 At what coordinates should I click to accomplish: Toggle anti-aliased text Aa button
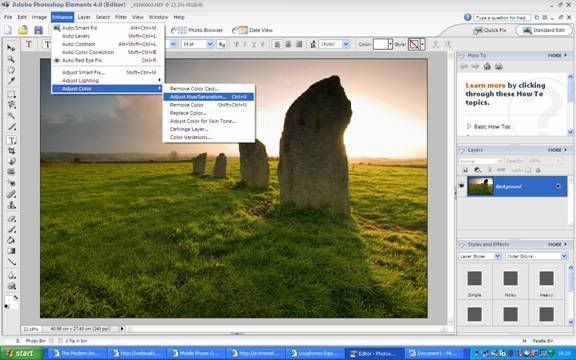pyautogui.click(x=222, y=44)
